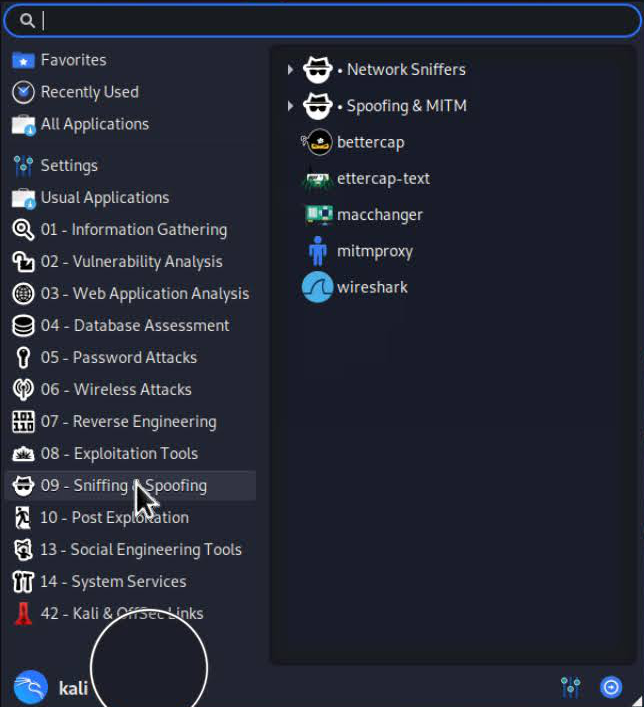The width and height of the screenshot is (644, 707).
Task: Click the Database Assessment cylinder icon
Action: (x=23, y=326)
